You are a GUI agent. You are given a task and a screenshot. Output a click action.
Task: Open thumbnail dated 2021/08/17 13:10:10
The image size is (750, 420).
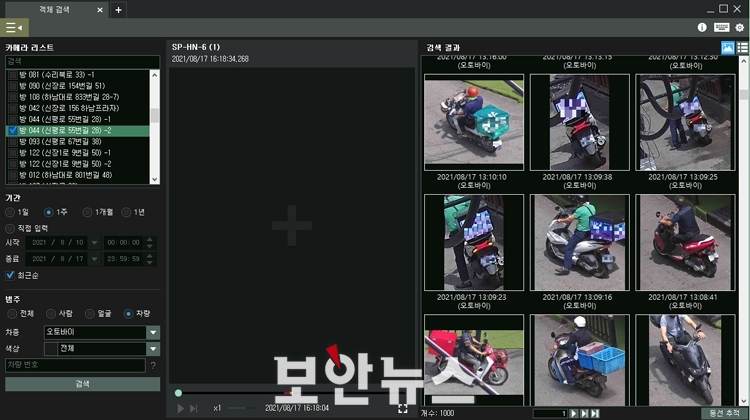pyautogui.click(x=474, y=122)
